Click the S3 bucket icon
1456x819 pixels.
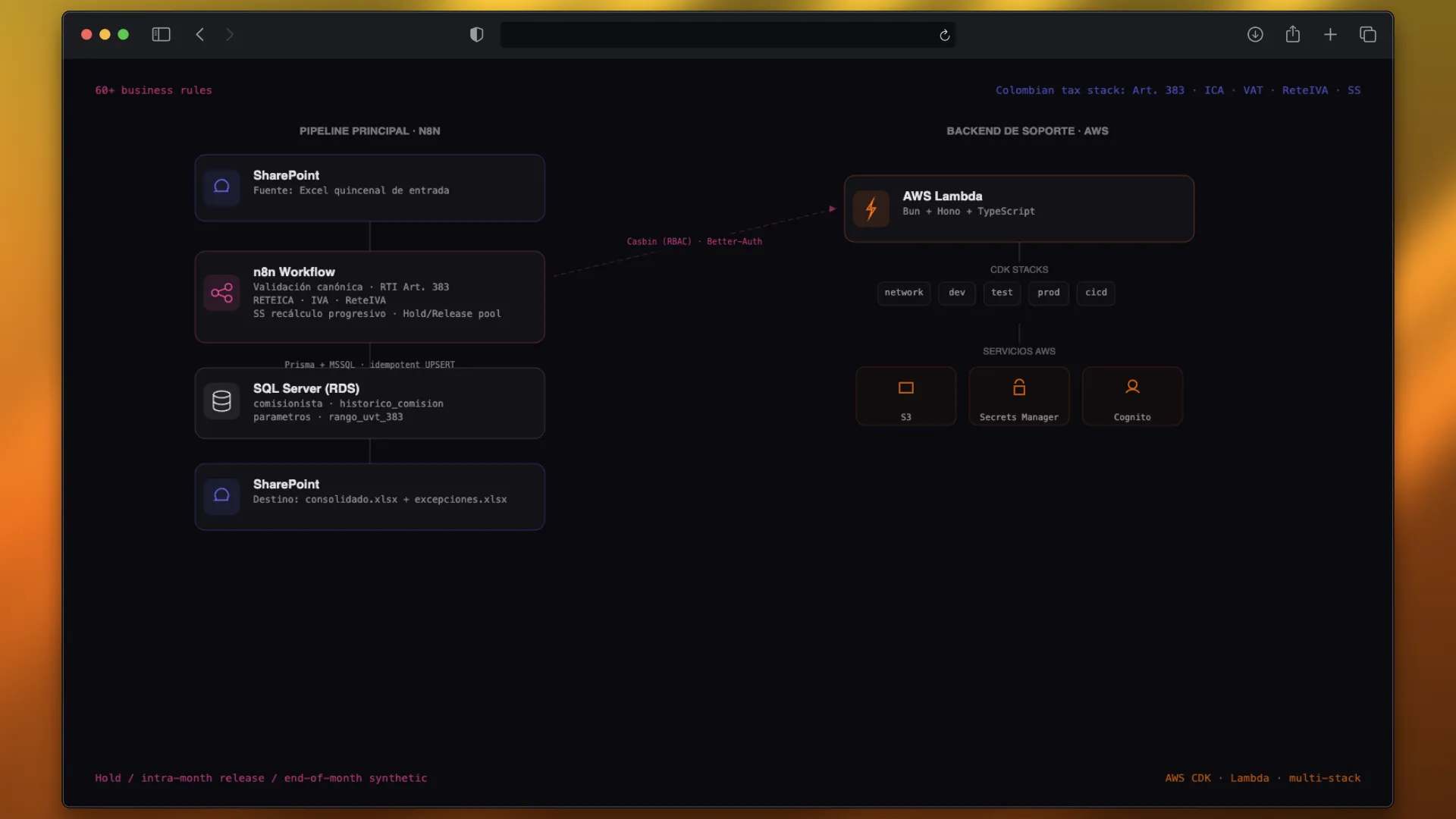(x=906, y=388)
